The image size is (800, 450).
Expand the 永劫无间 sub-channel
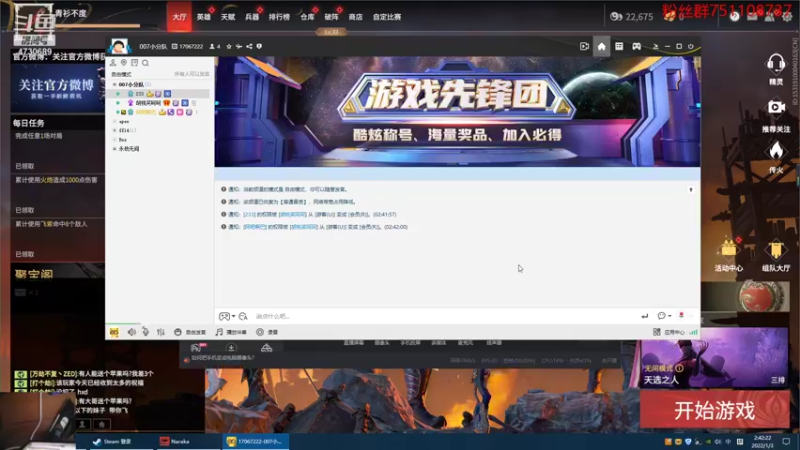click(114, 148)
